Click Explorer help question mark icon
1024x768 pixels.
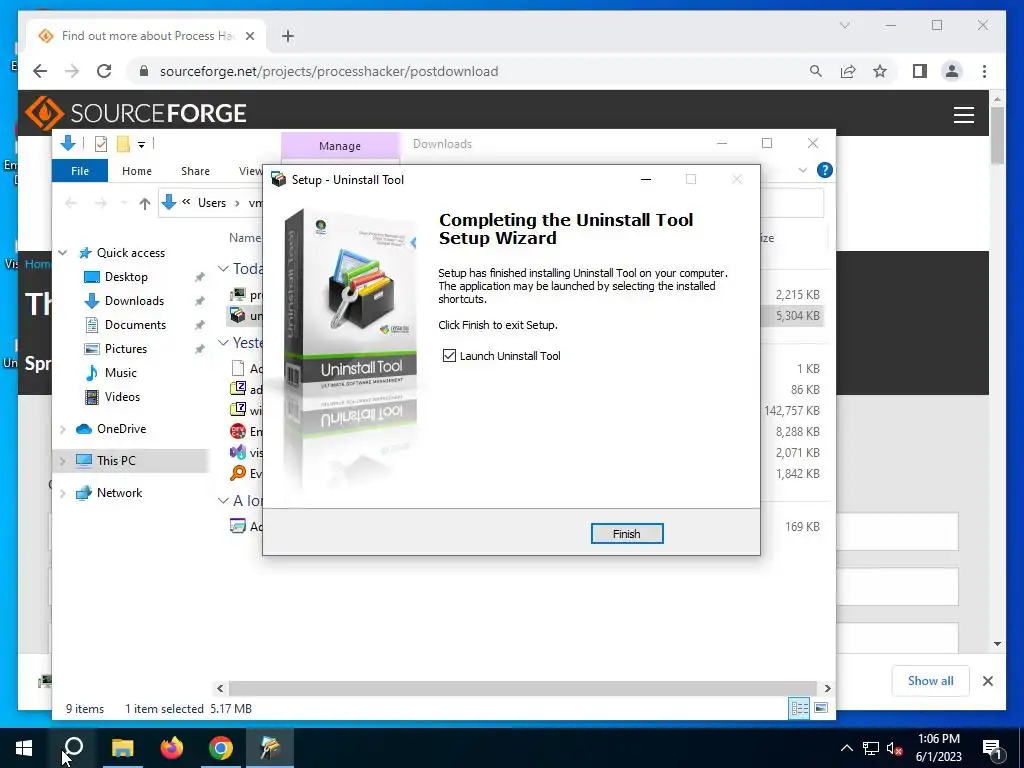click(x=824, y=170)
